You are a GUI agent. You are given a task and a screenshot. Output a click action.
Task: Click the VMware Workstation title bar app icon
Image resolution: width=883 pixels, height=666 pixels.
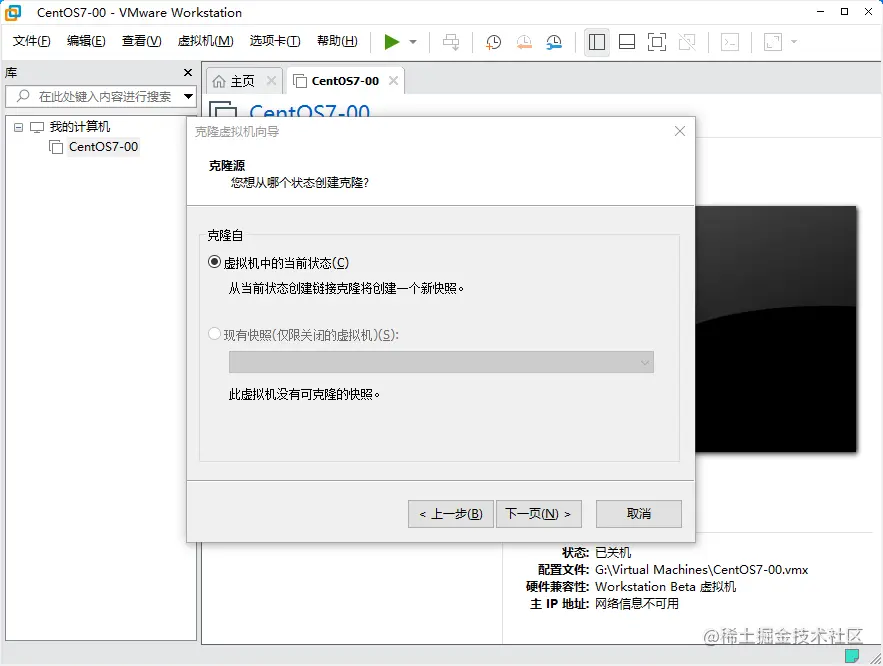tap(13, 12)
